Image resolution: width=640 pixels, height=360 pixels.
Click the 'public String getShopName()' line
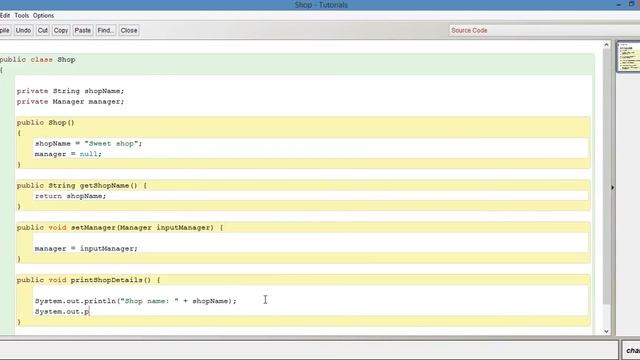[x=82, y=186]
